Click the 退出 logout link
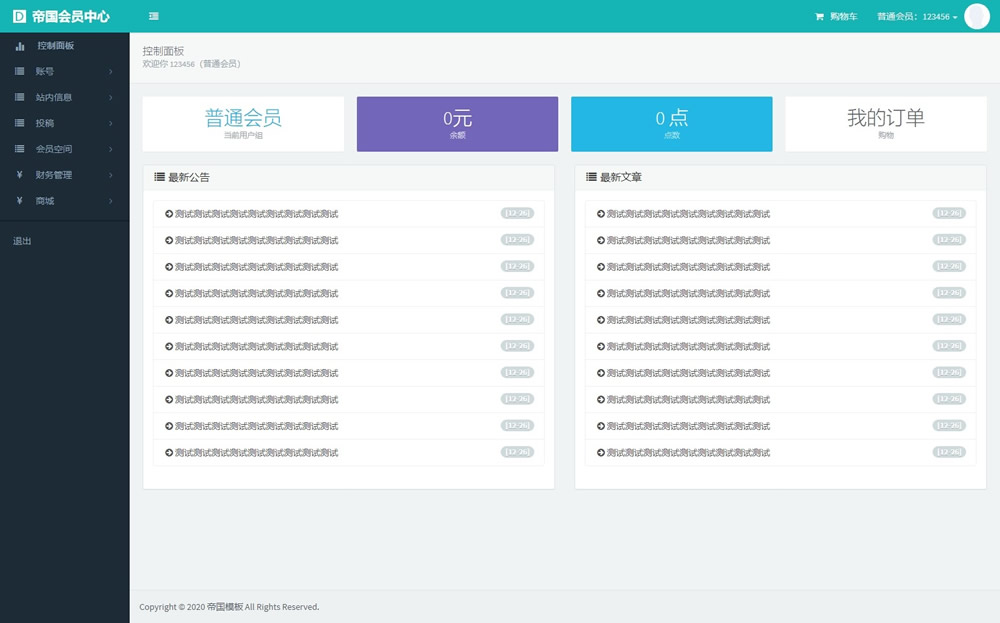 tap(22, 241)
